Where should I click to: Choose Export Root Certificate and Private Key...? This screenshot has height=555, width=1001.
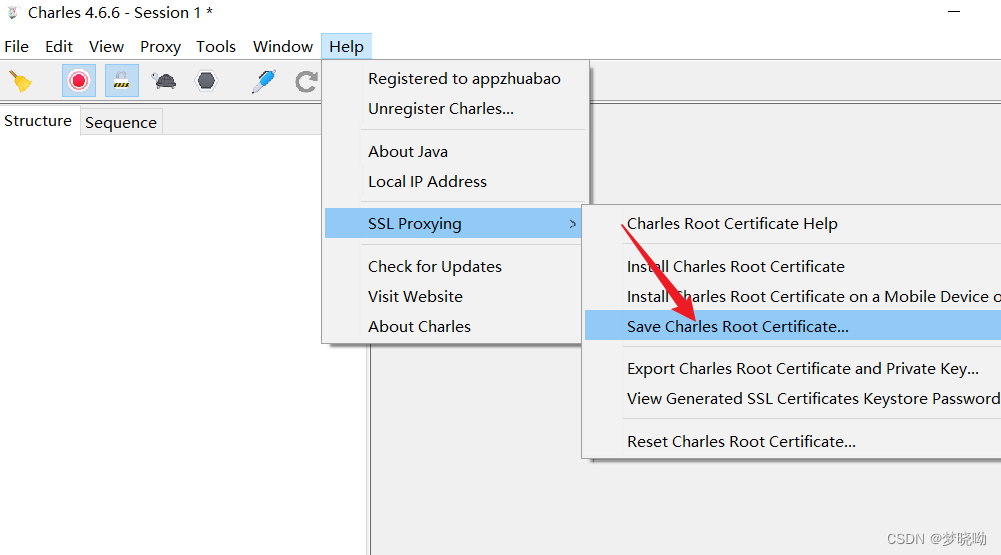pos(793,369)
